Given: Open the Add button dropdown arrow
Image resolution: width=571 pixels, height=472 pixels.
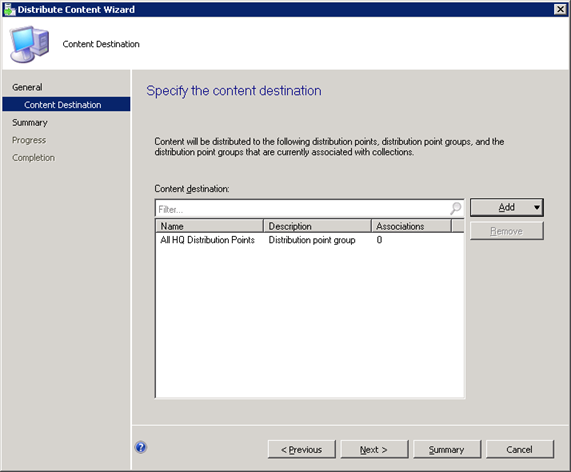Looking at the screenshot, I should click(x=536, y=207).
